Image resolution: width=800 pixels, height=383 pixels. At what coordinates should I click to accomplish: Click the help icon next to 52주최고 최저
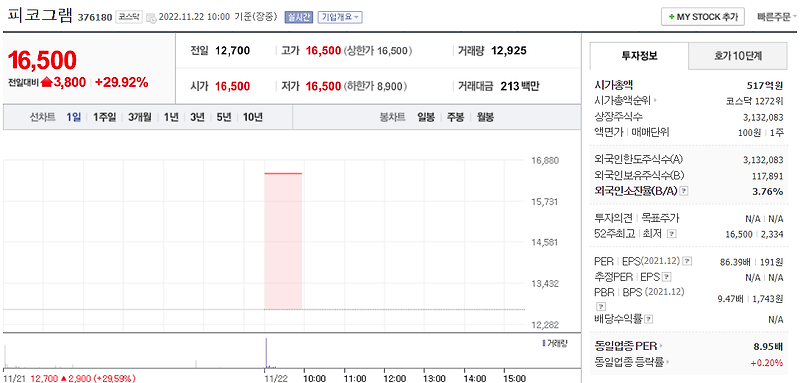click(x=671, y=234)
